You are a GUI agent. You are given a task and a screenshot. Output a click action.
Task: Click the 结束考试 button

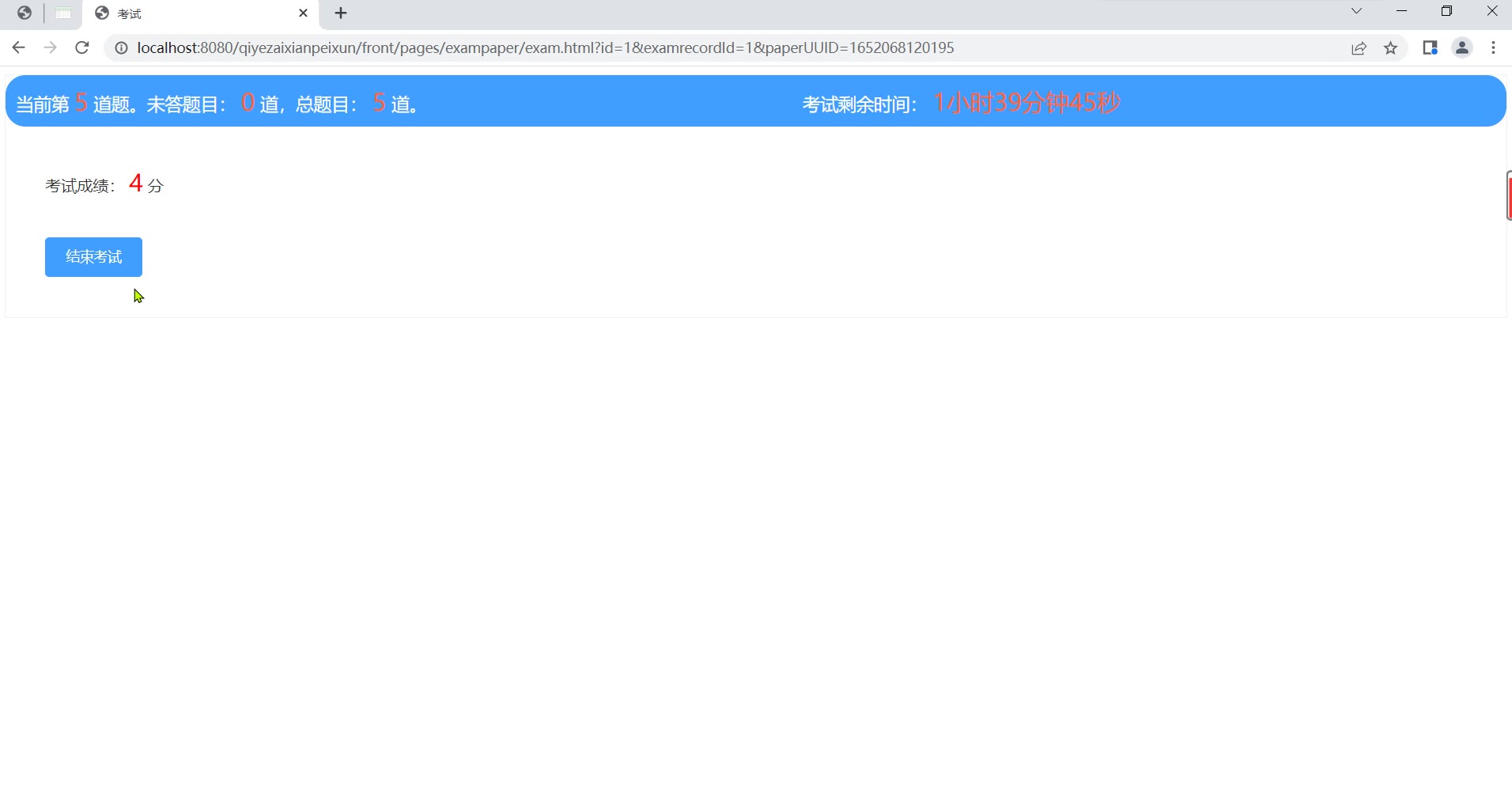tap(93, 257)
